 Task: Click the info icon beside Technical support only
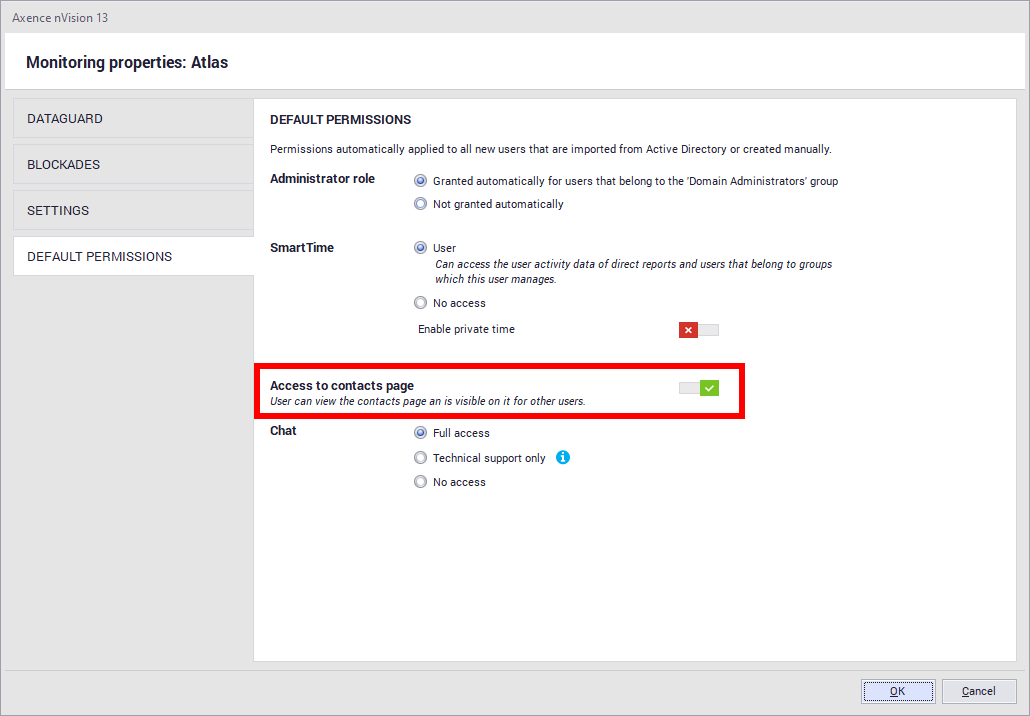coord(563,458)
